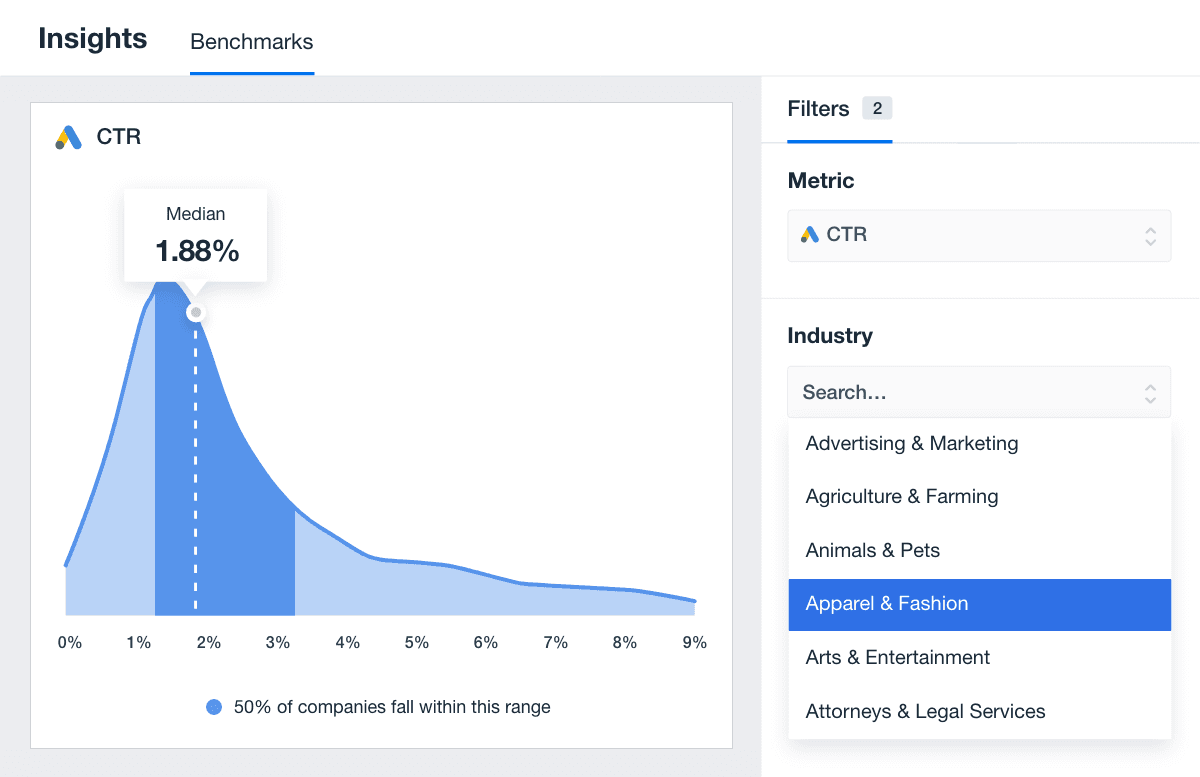1200x777 pixels.
Task: Open the Filters tab
Action: (818, 109)
